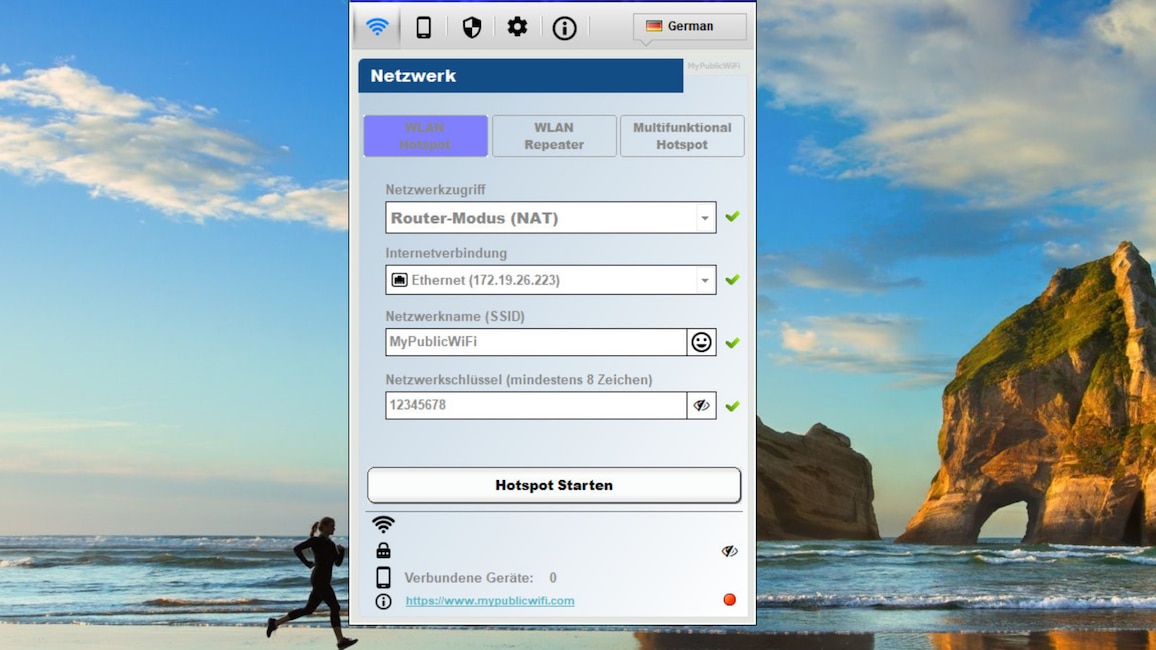Viewport: 1156px width, 650px height.
Task: Open the settings gear icon
Action: coord(517,27)
